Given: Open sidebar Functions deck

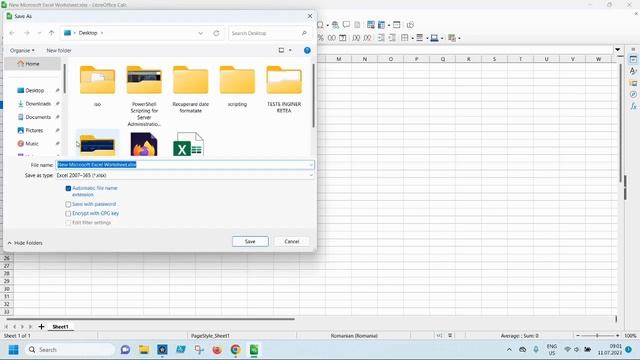Looking at the screenshot, I should [633, 106].
